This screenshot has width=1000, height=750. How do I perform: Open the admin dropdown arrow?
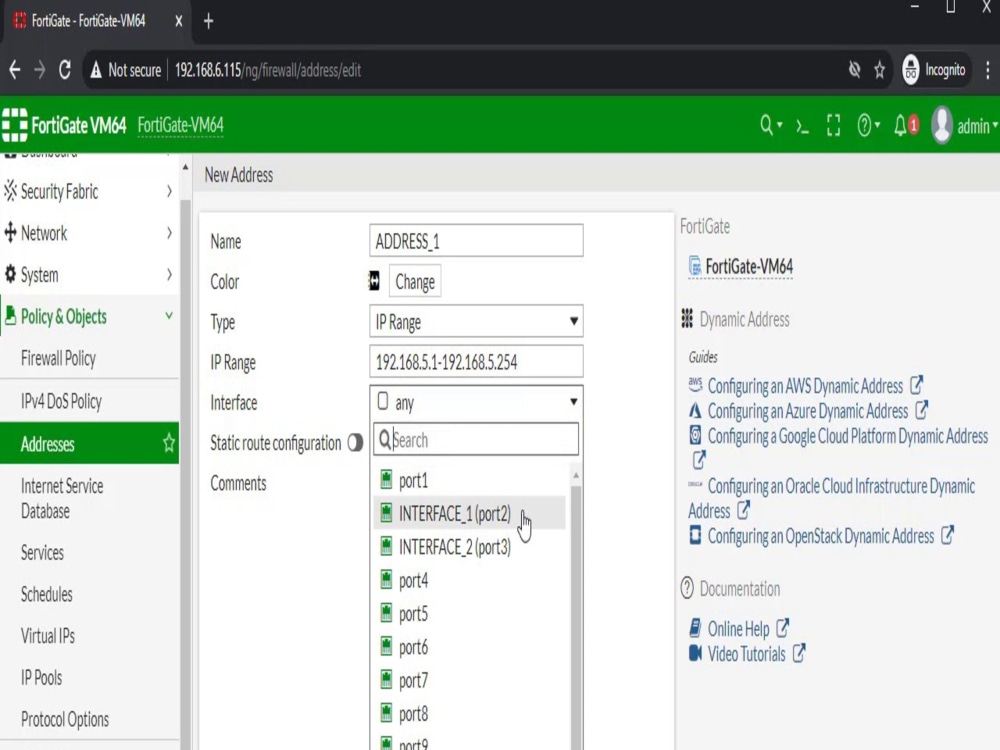point(995,126)
